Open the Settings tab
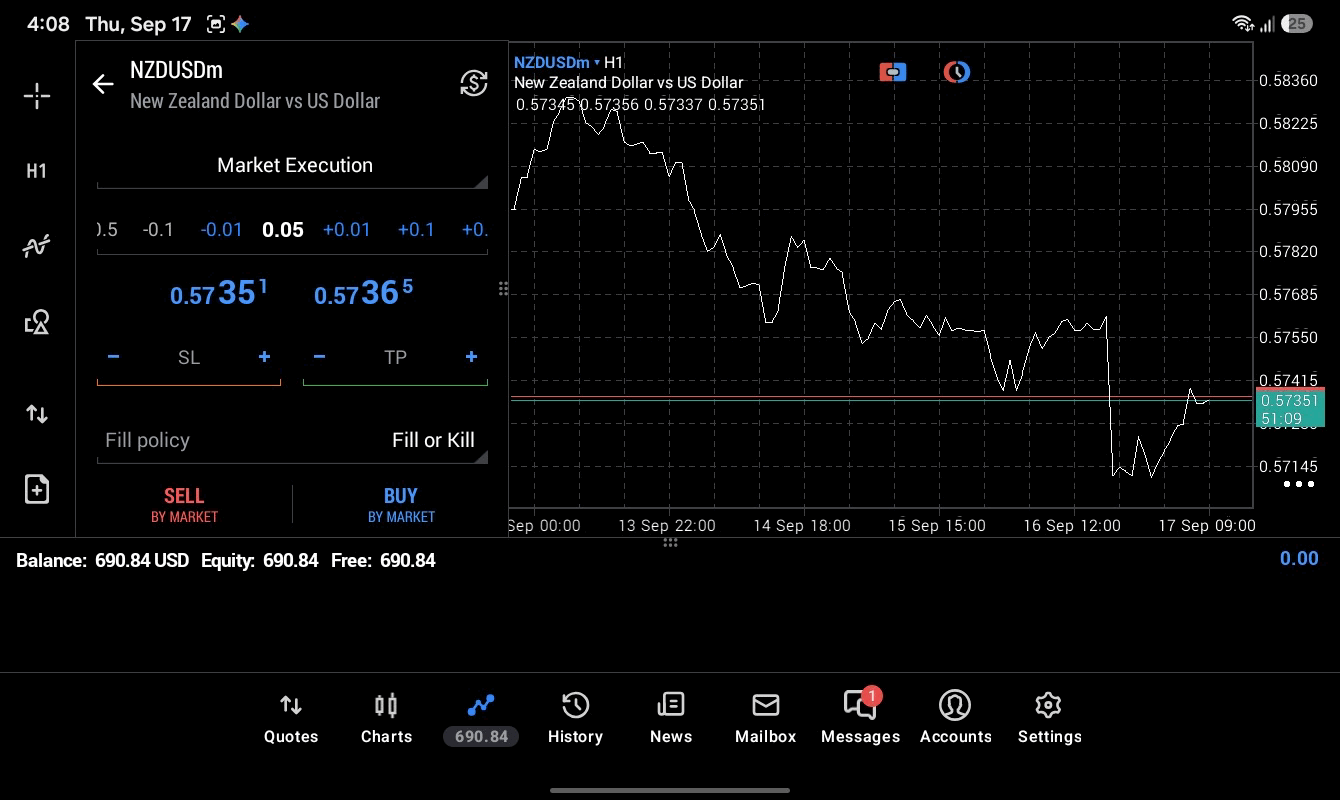The height and width of the screenshot is (800, 1340). pyautogui.click(x=1049, y=719)
